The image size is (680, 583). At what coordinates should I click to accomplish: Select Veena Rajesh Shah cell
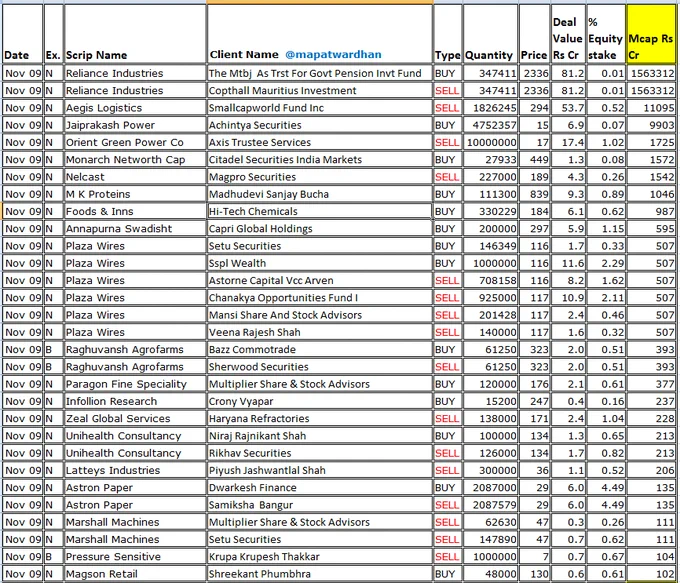(320, 332)
